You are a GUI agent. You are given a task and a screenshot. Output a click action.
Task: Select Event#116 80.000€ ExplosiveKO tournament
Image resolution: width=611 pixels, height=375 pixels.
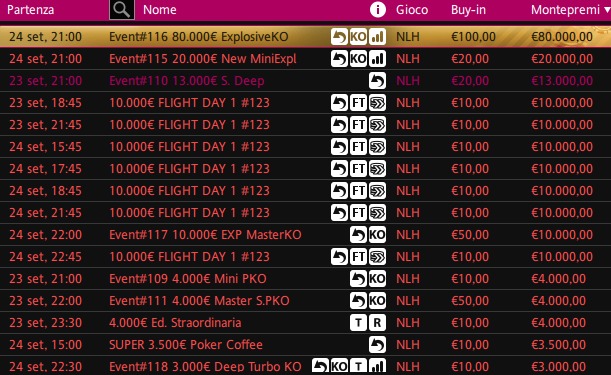(x=306, y=37)
